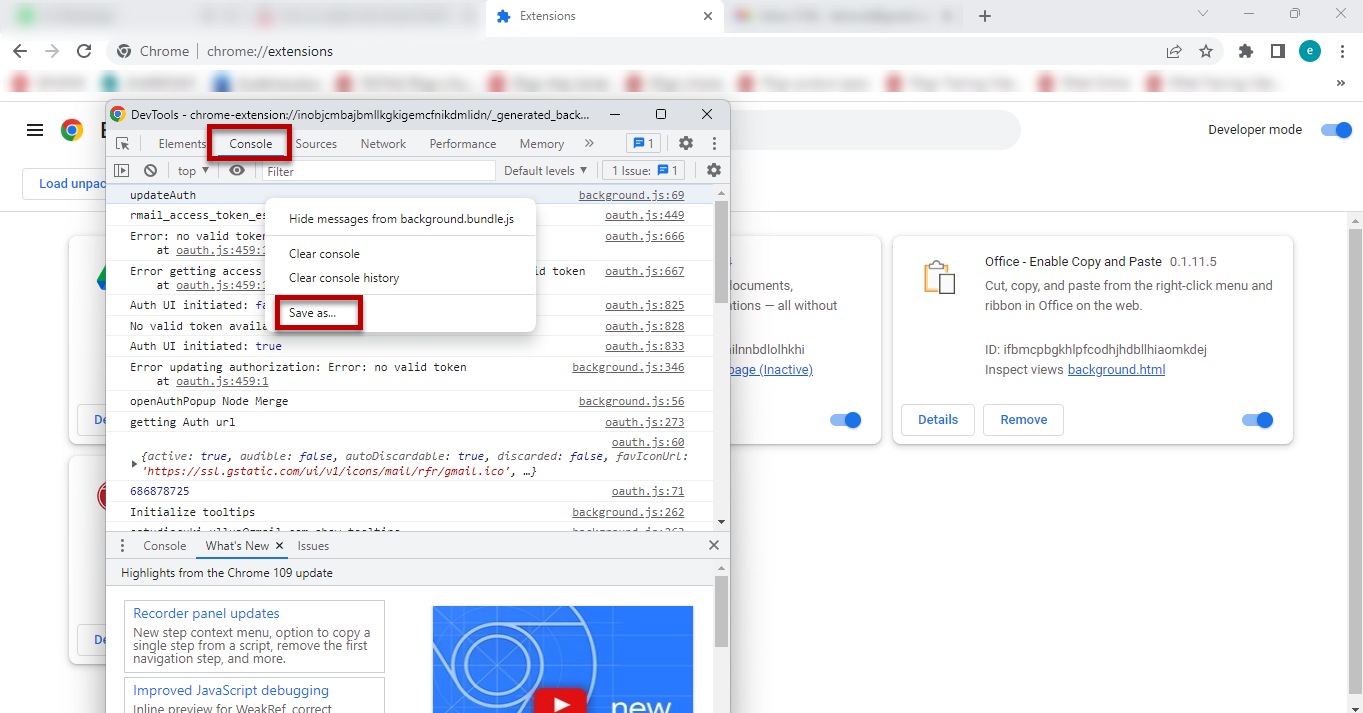This screenshot has width=1363, height=713.
Task: Click the console messages vertical scrollbar
Action: coord(721,251)
